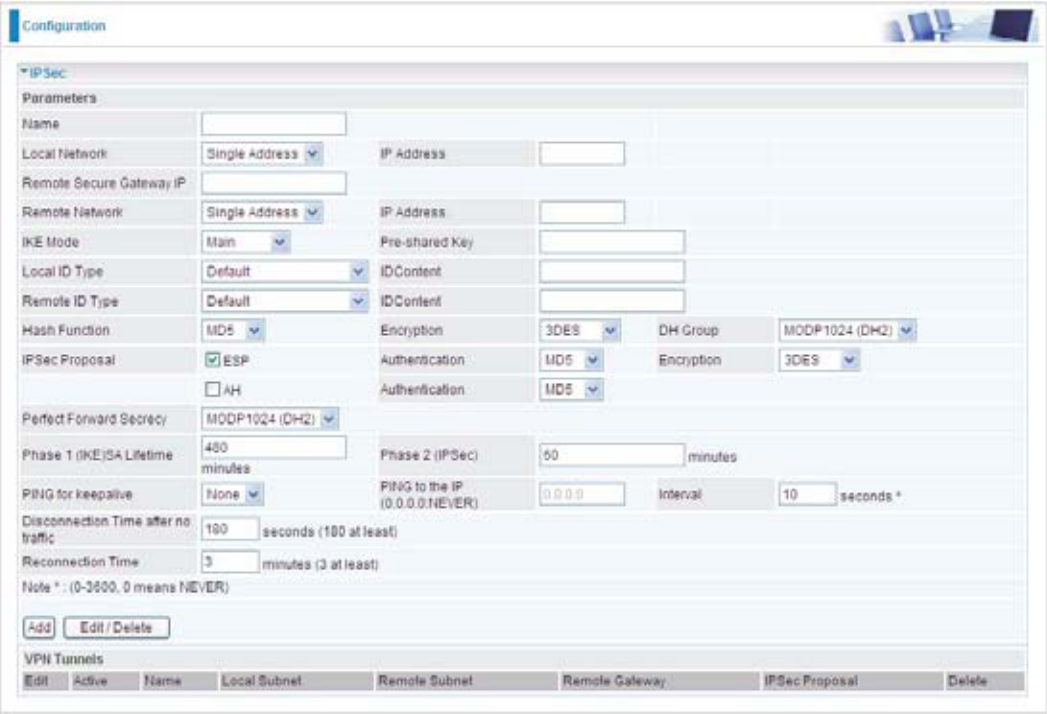Click the PING to the IP field
The image size is (1047, 714).
pyautogui.click(x=582, y=494)
